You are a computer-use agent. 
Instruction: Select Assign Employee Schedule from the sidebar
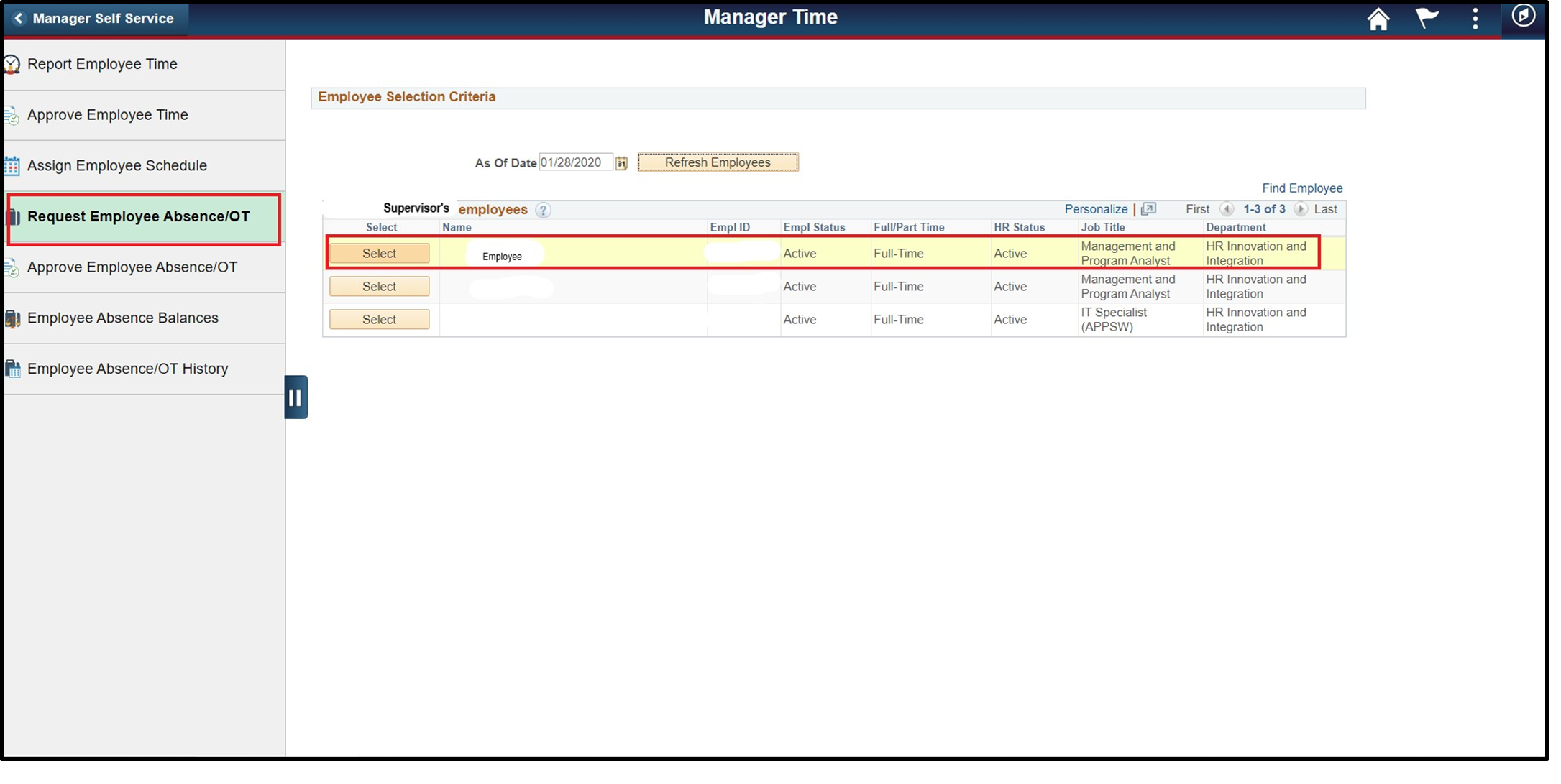[117, 165]
